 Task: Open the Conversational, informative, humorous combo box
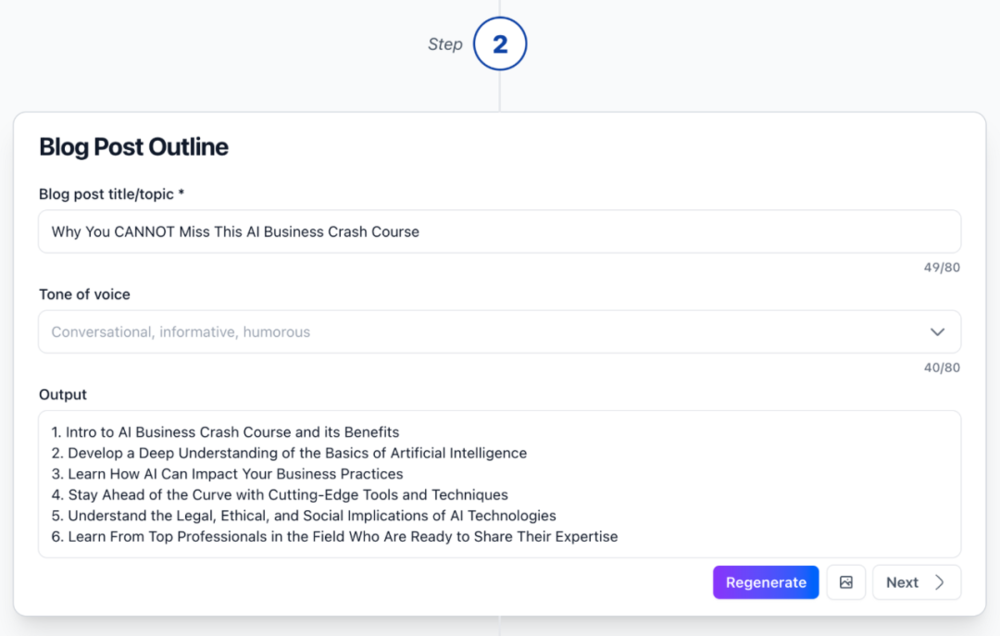click(x=480, y=332)
